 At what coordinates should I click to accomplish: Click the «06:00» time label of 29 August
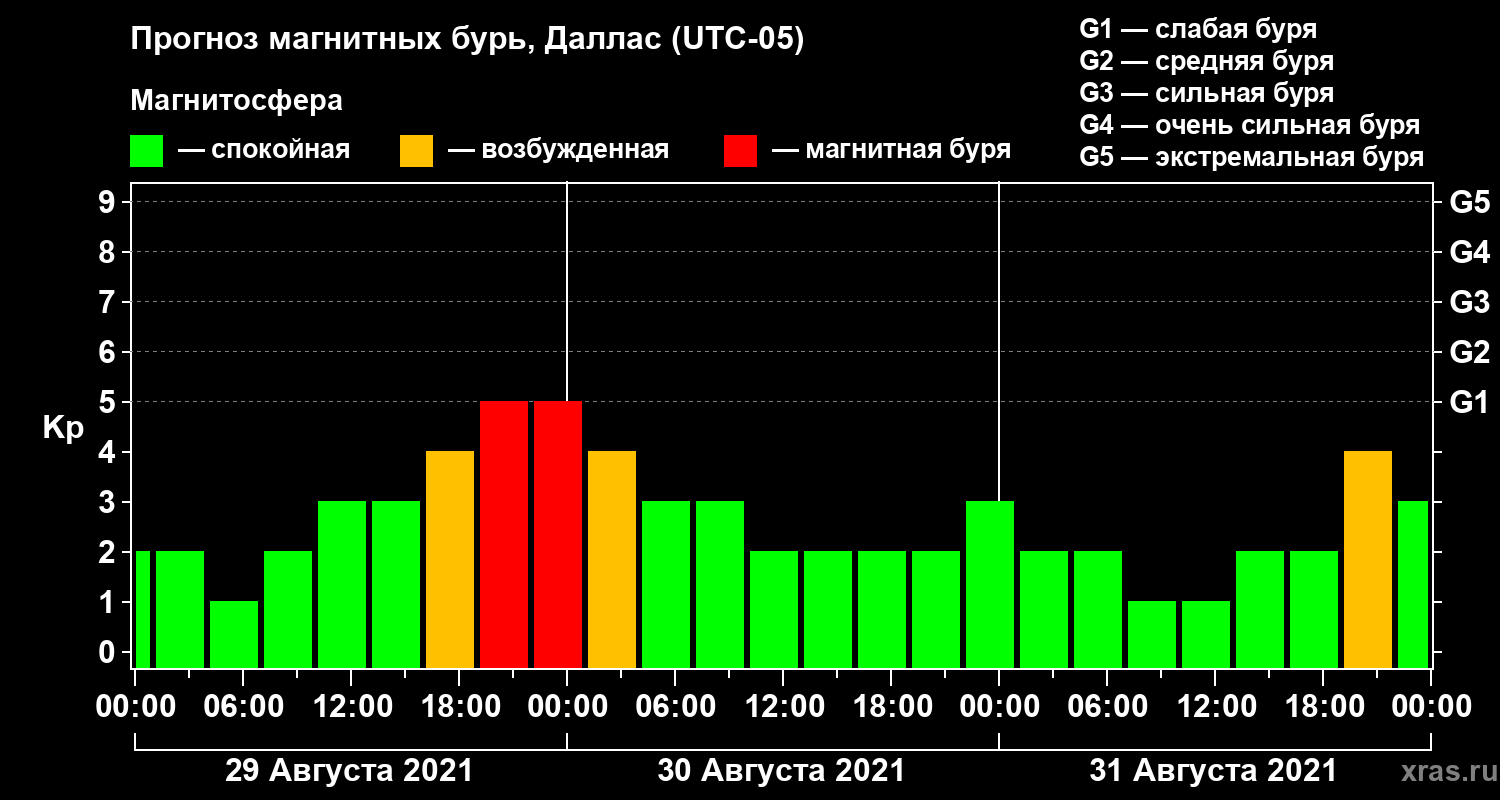point(242,707)
